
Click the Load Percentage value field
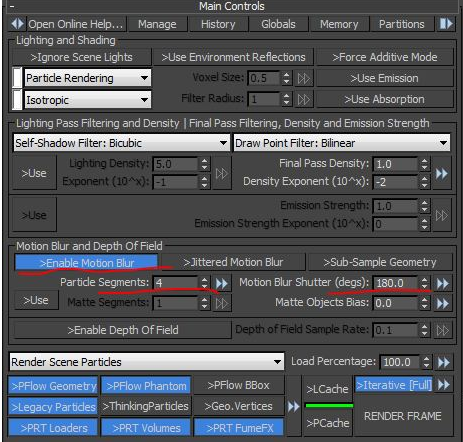(x=400, y=362)
